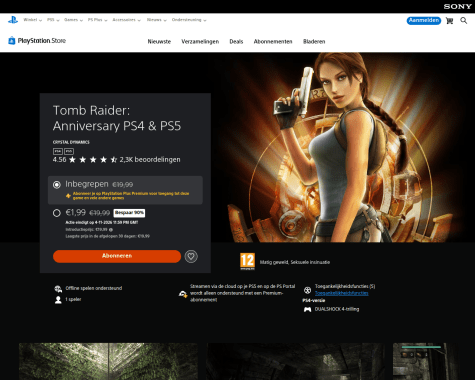Click the Bespaar 90% badge

click(x=129, y=213)
